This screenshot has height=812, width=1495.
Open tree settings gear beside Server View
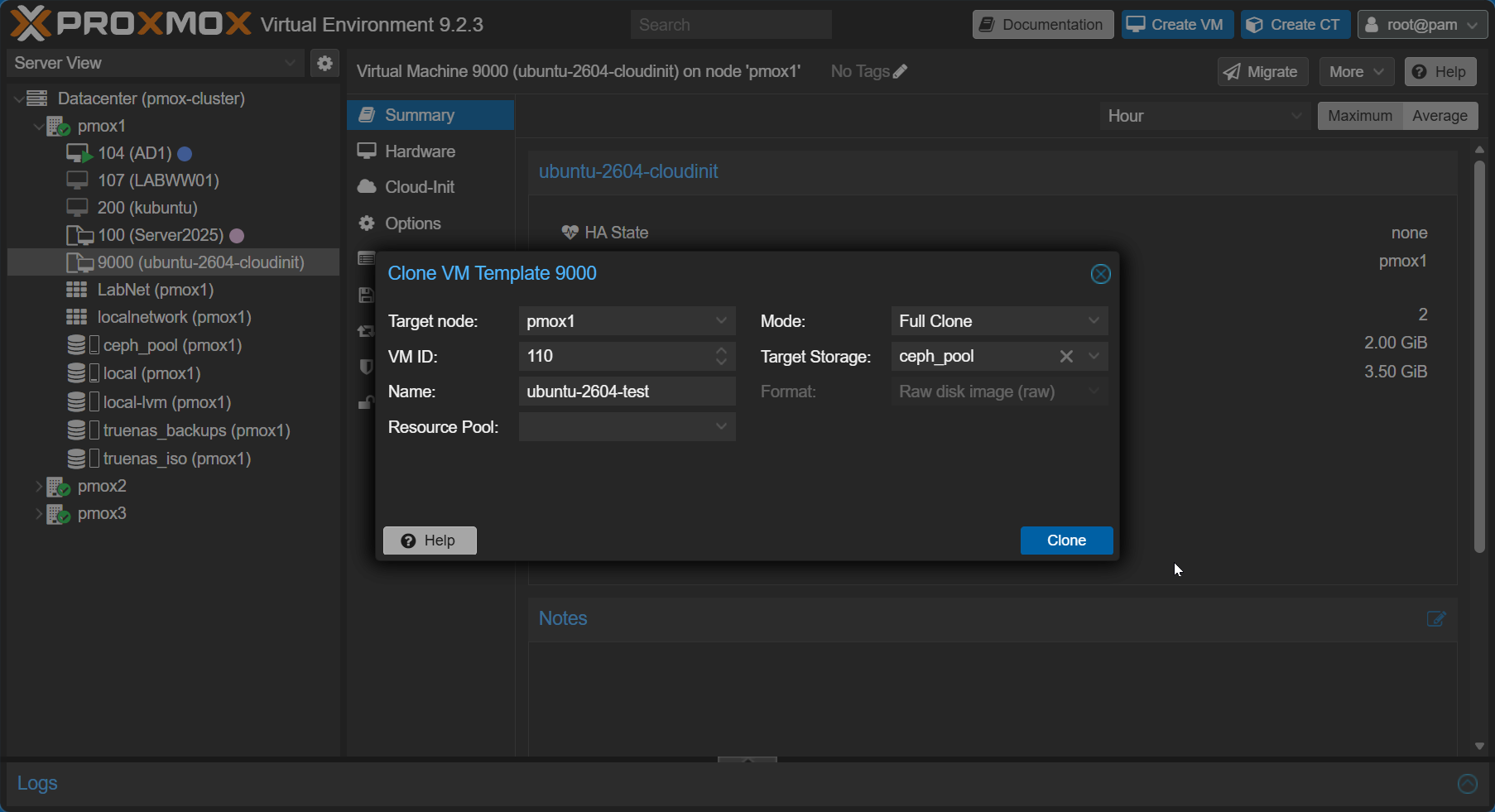click(x=324, y=63)
